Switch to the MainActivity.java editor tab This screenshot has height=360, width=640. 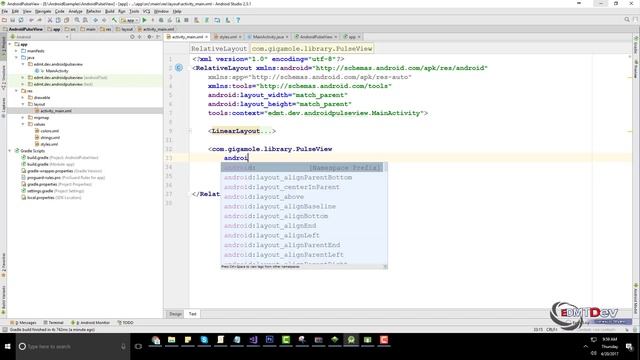(267, 37)
